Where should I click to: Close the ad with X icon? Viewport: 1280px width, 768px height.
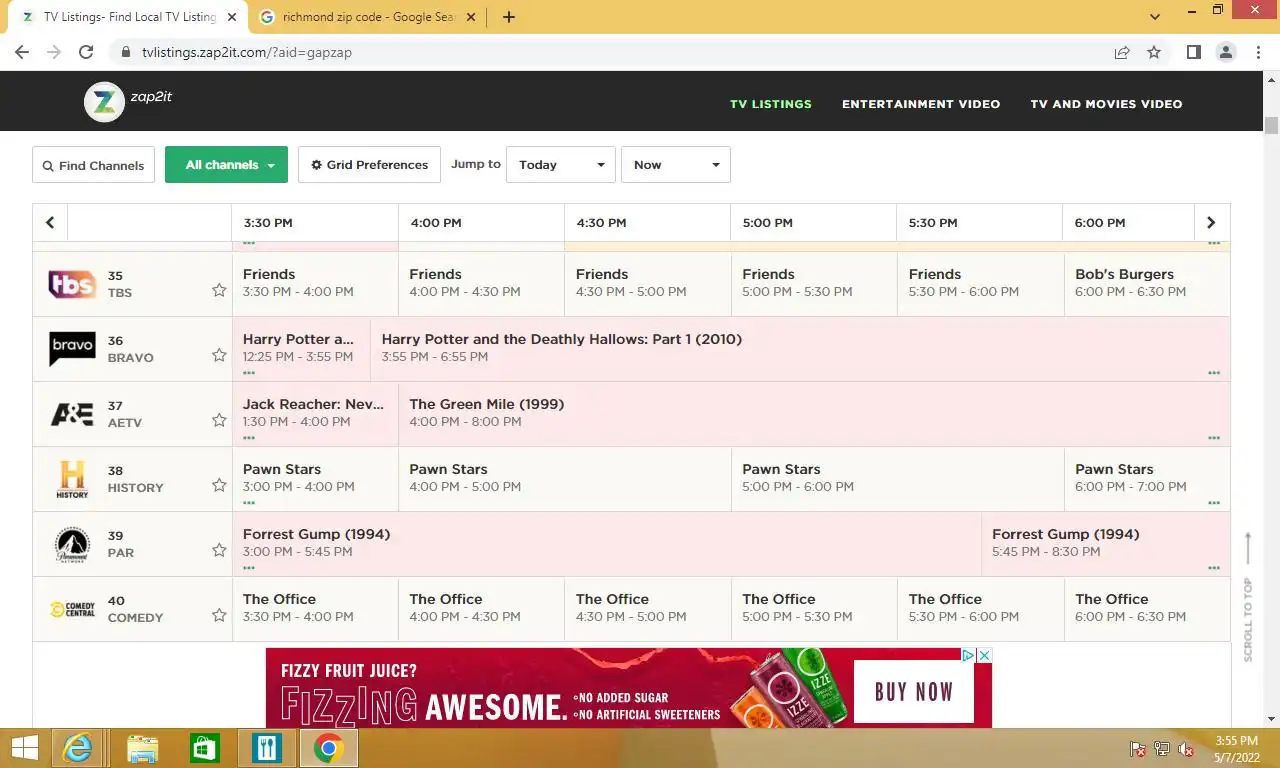pyautogui.click(x=984, y=655)
